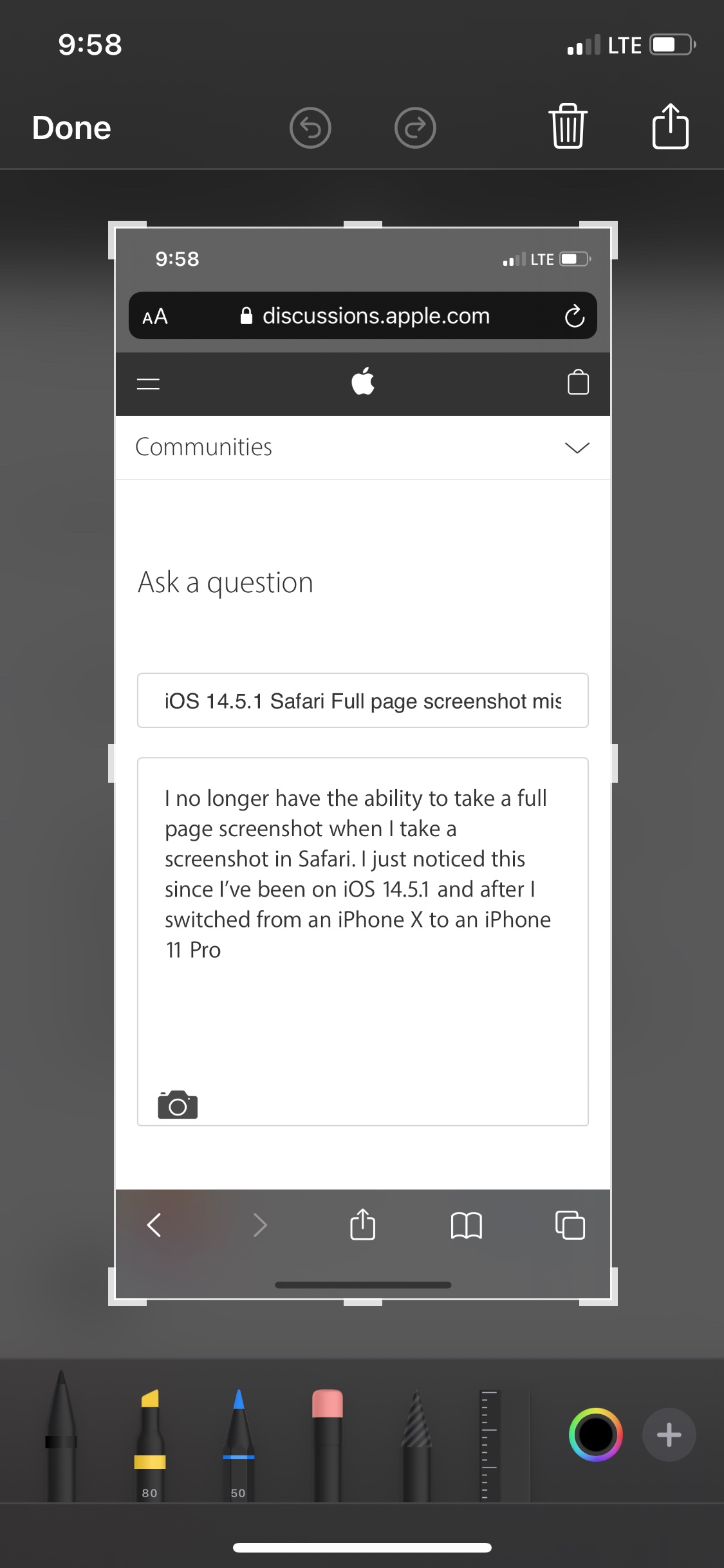
Task: Open the share sheet in markup toolbar
Action: (x=671, y=126)
